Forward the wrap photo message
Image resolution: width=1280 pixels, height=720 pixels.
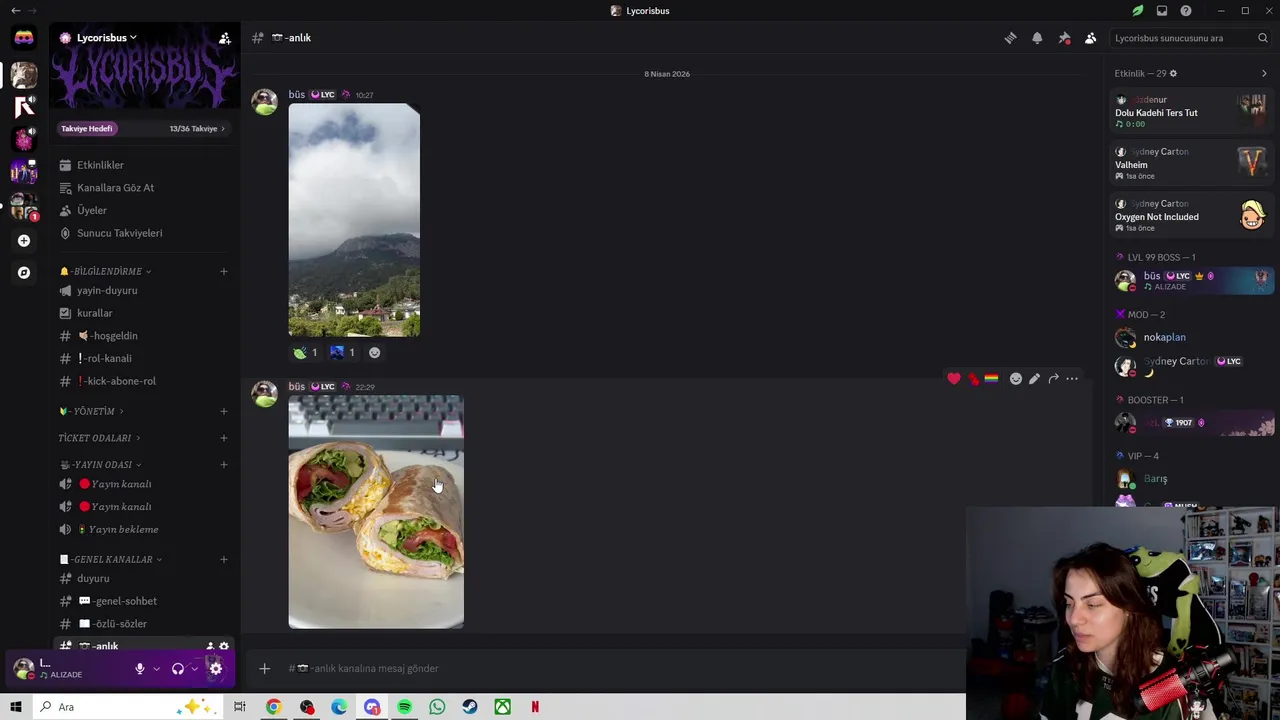tap(1053, 379)
